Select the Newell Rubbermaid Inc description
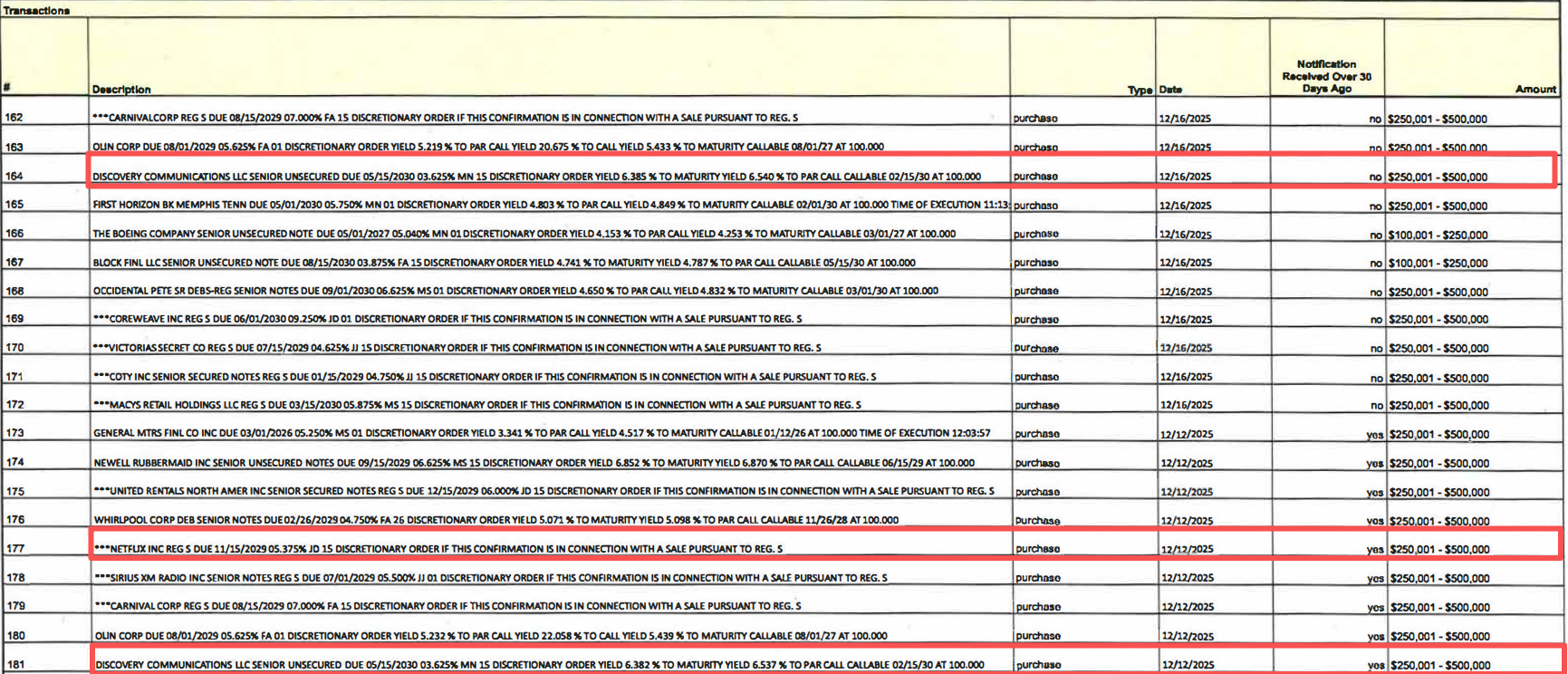Screen dimensions: 1568x674 (x=534, y=463)
